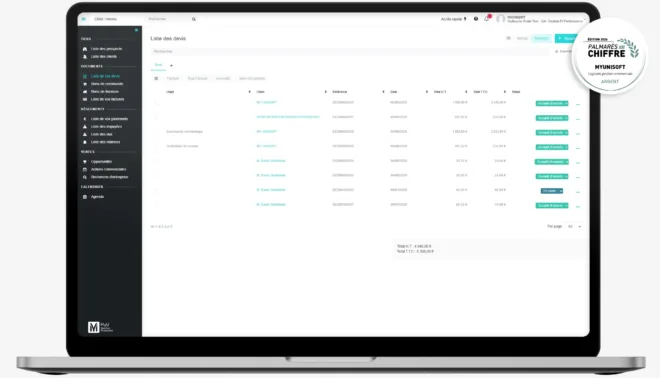
Task: Tick the checkbox of the Commande informatique row
Action: click(x=157, y=132)
